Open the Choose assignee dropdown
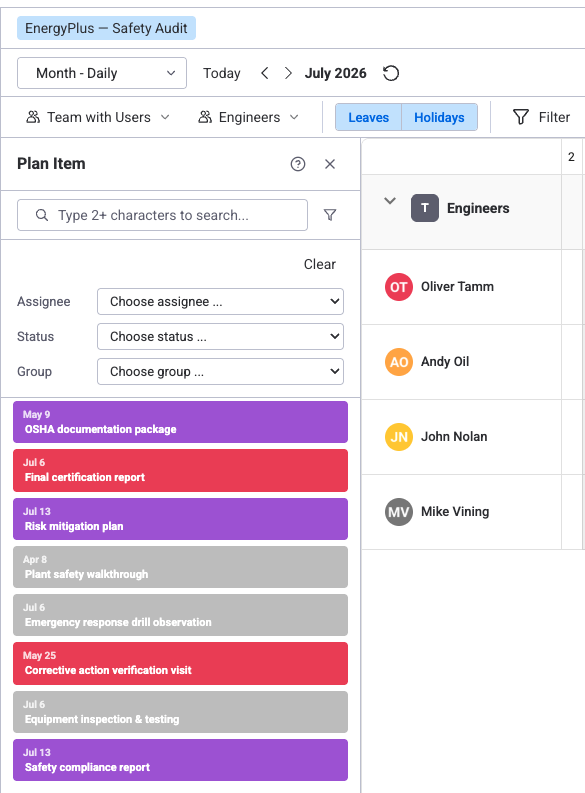Screen dimensions: 585x793 coord(220,301)
